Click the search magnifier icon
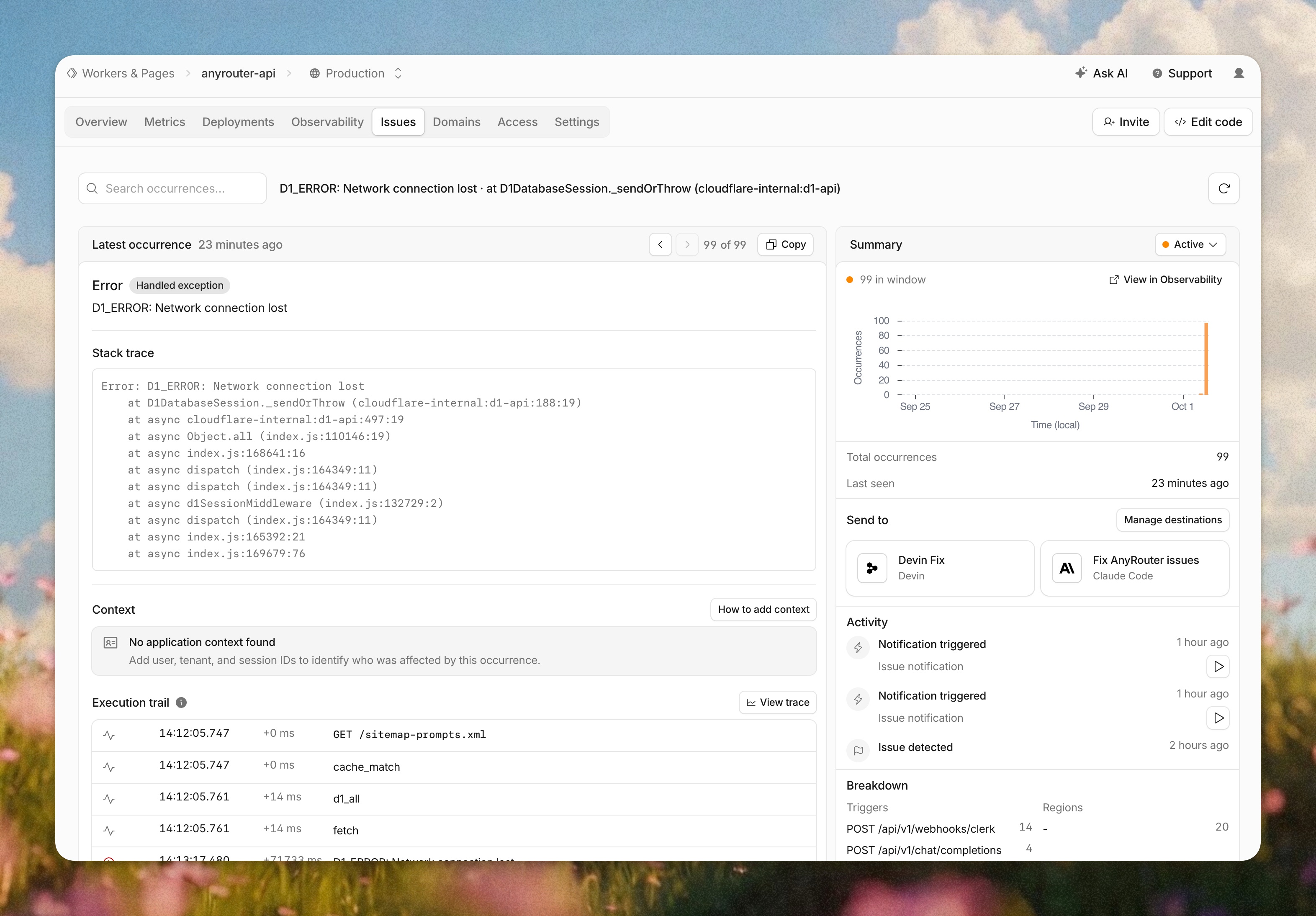The height and width of the screenshot is (916, 1316). pyautogui.click(x=92, y=188)
